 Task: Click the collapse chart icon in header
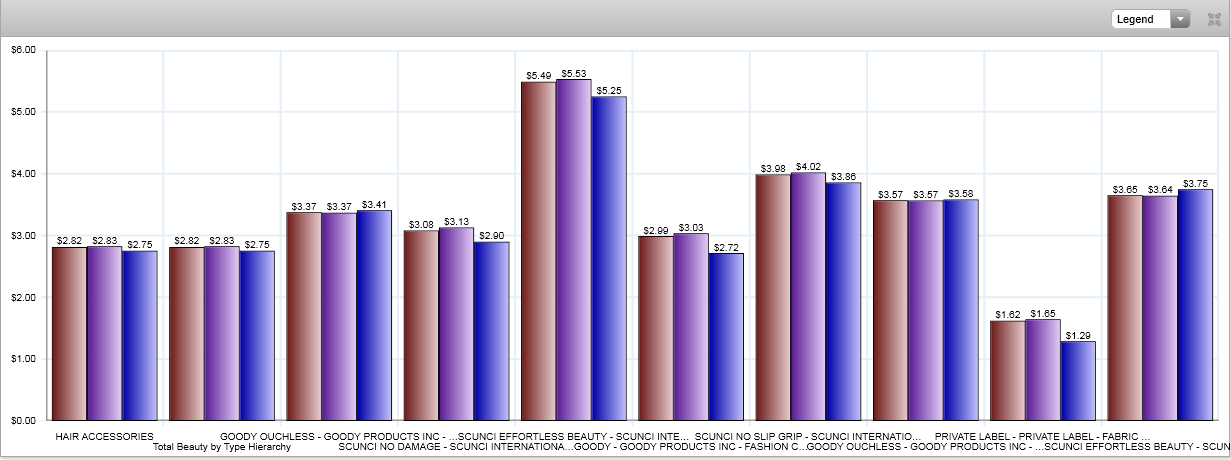pos(1214,19)
